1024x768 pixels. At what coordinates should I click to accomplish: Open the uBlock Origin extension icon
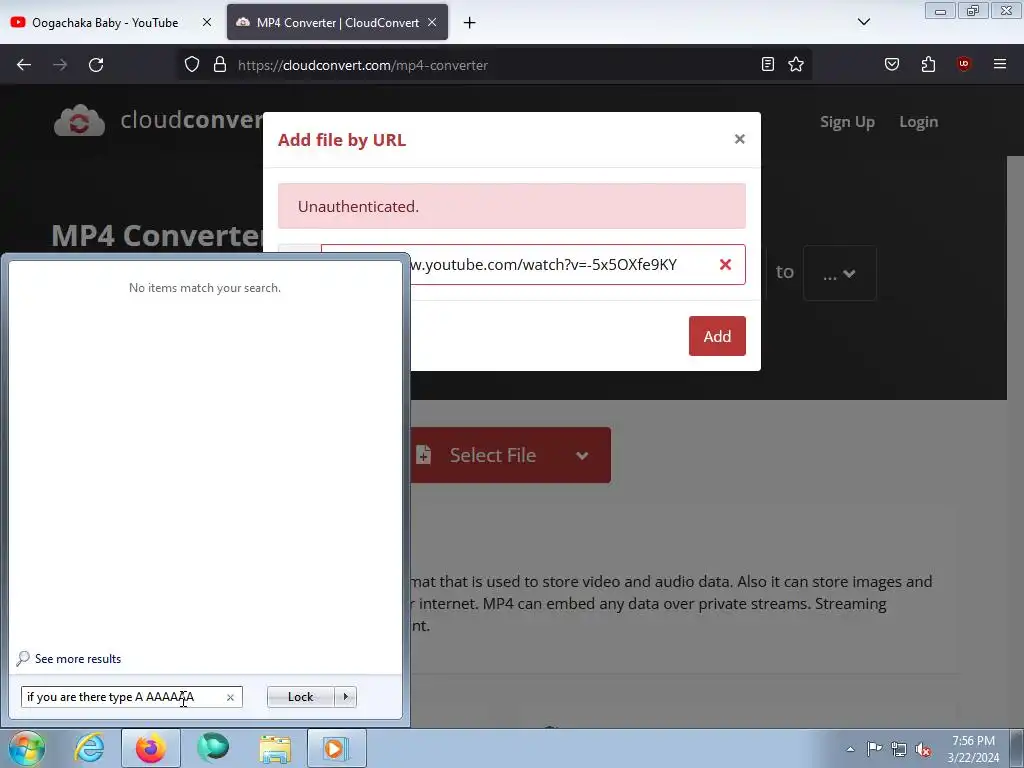963,64
